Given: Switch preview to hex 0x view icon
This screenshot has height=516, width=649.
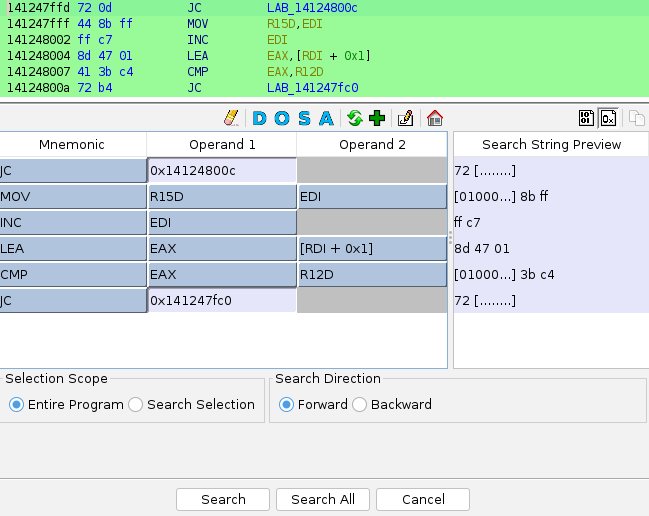Looking at the screenshot, I should [x=608, y=118].
